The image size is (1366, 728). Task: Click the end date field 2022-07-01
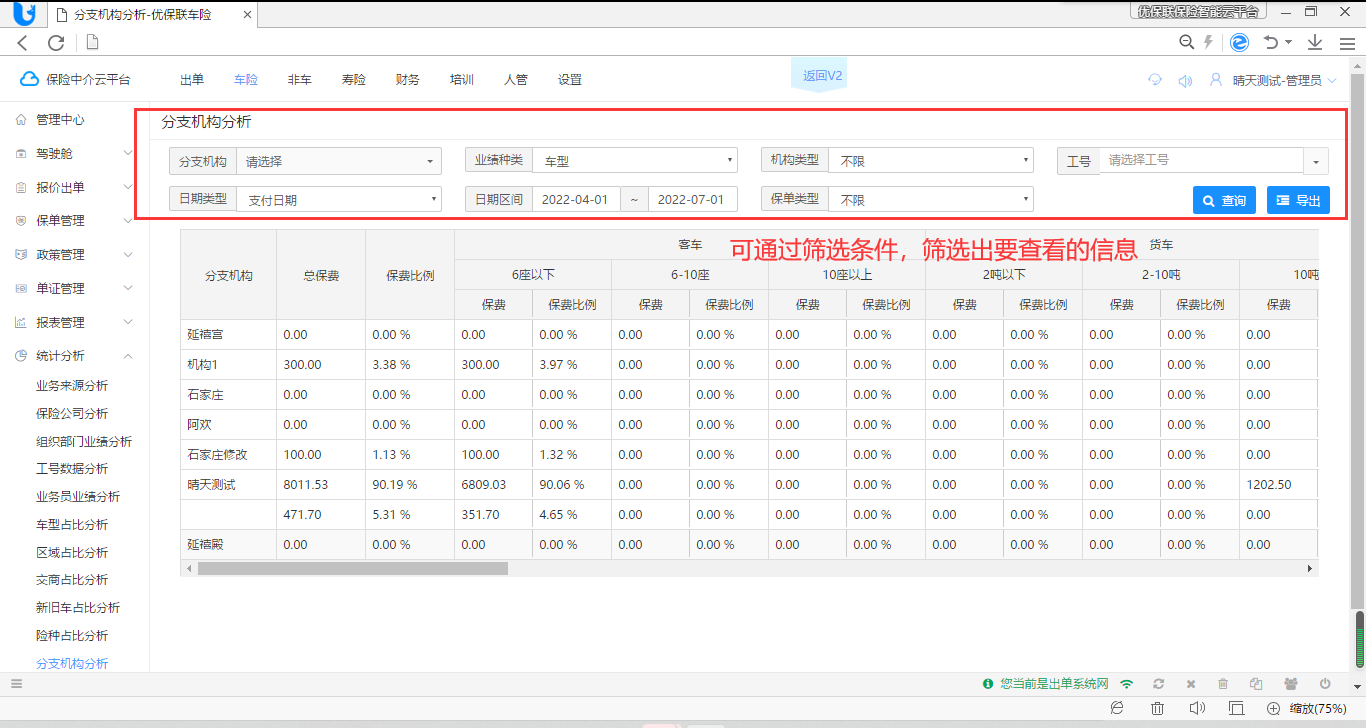(692, 200)
